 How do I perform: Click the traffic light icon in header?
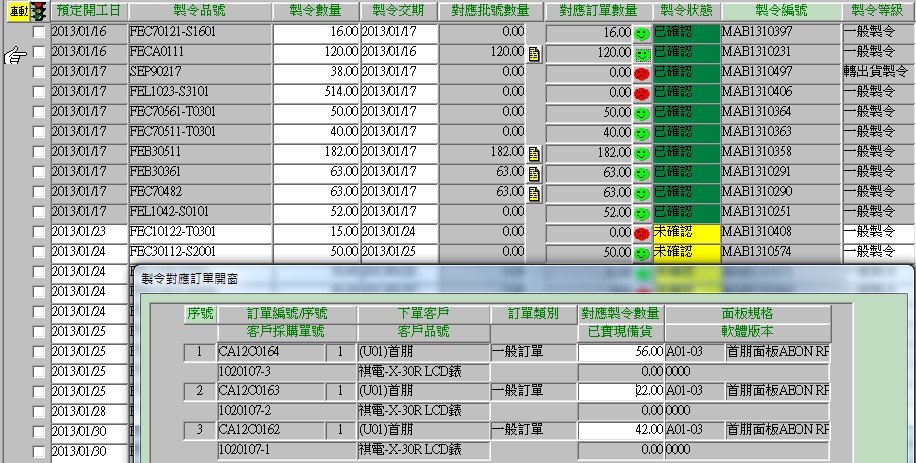coord(39,11)
